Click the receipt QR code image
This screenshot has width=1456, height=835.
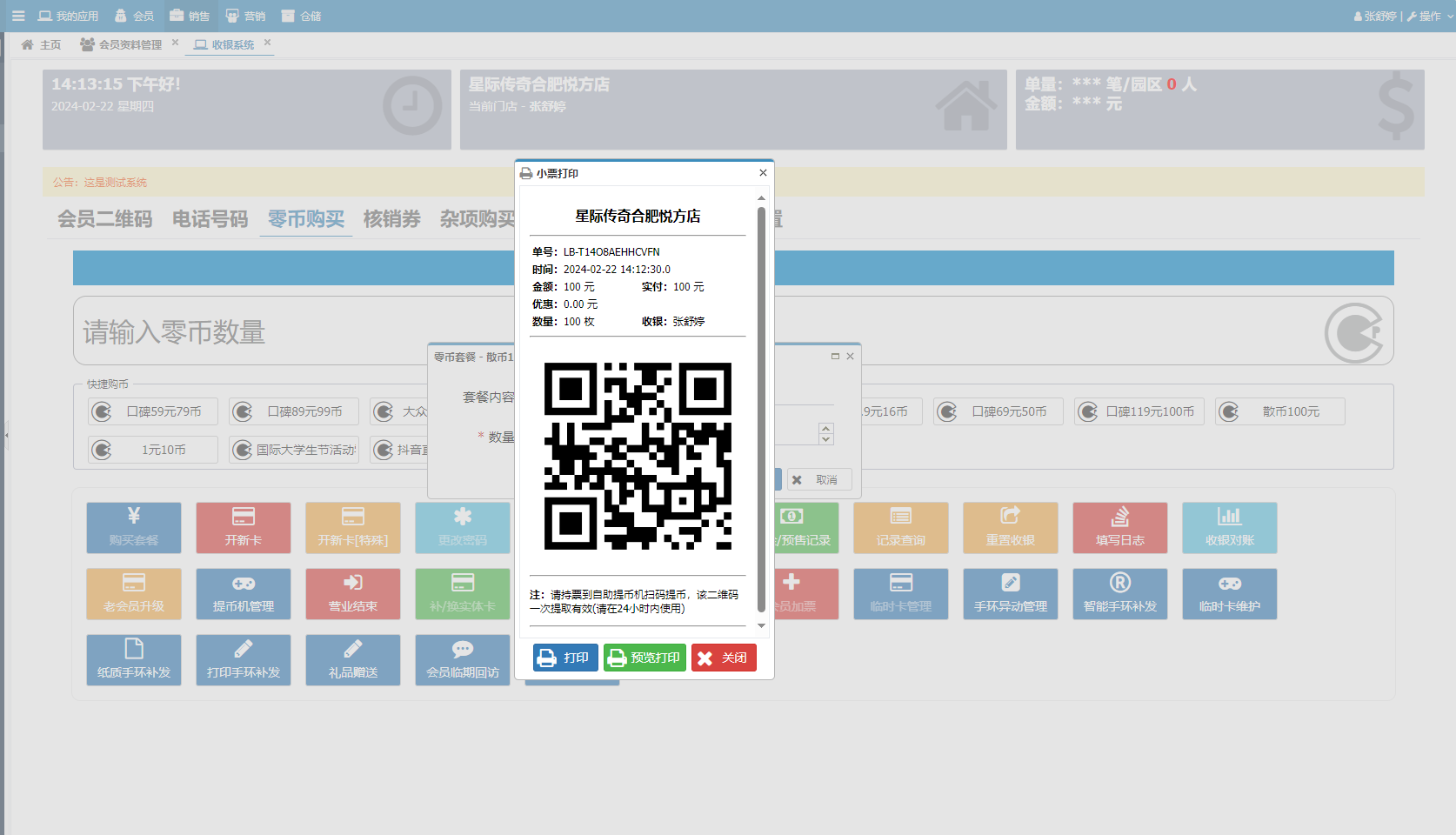coord(638,456)
